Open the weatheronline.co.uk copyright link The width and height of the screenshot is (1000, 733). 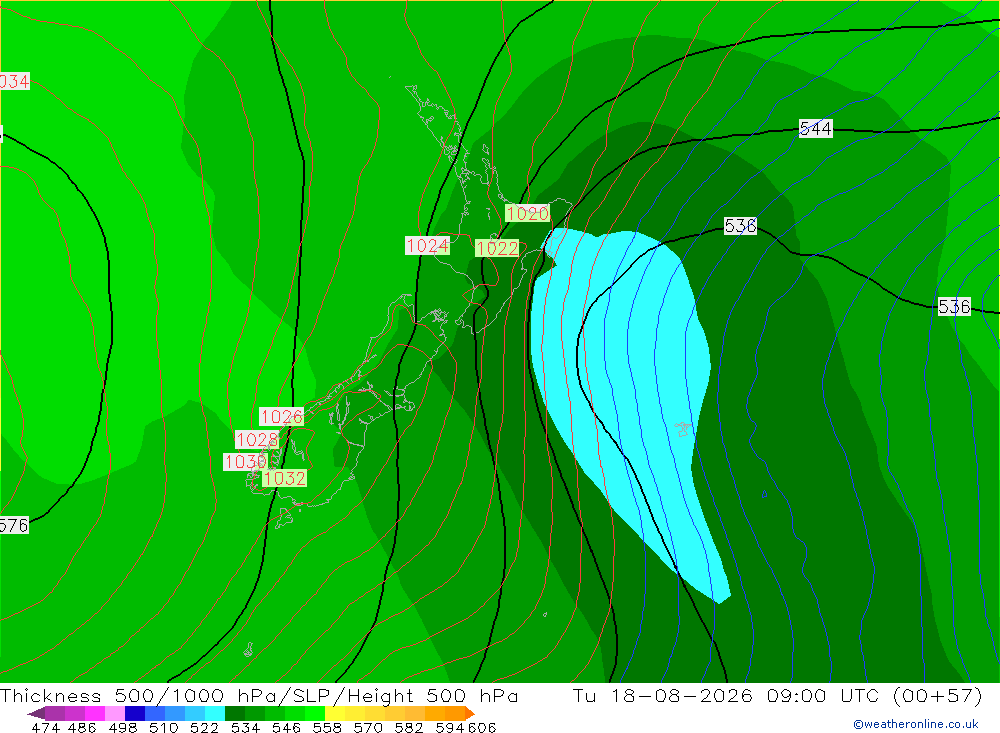916,723
